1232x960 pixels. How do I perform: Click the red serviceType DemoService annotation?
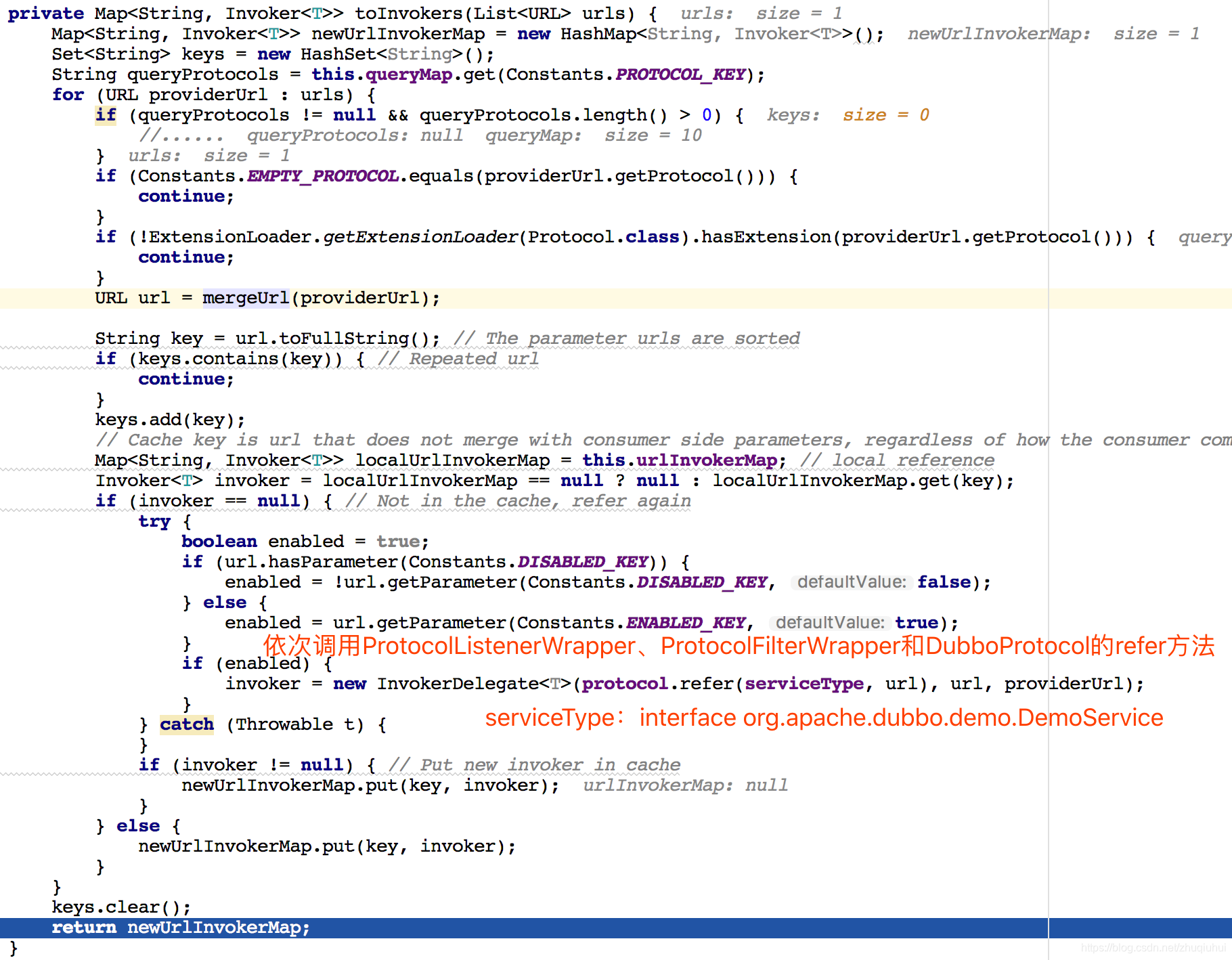tap(824, 718)
